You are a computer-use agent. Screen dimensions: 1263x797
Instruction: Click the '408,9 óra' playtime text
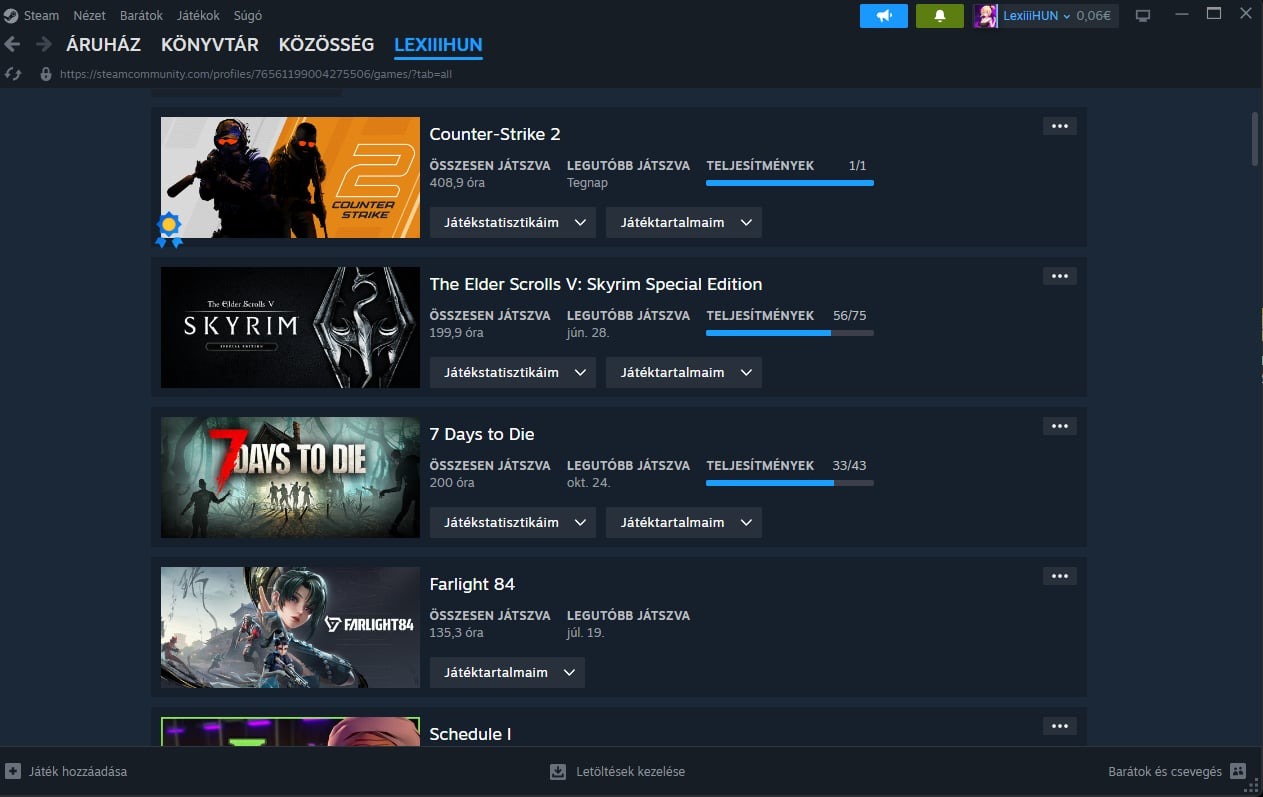click(456, 183)
